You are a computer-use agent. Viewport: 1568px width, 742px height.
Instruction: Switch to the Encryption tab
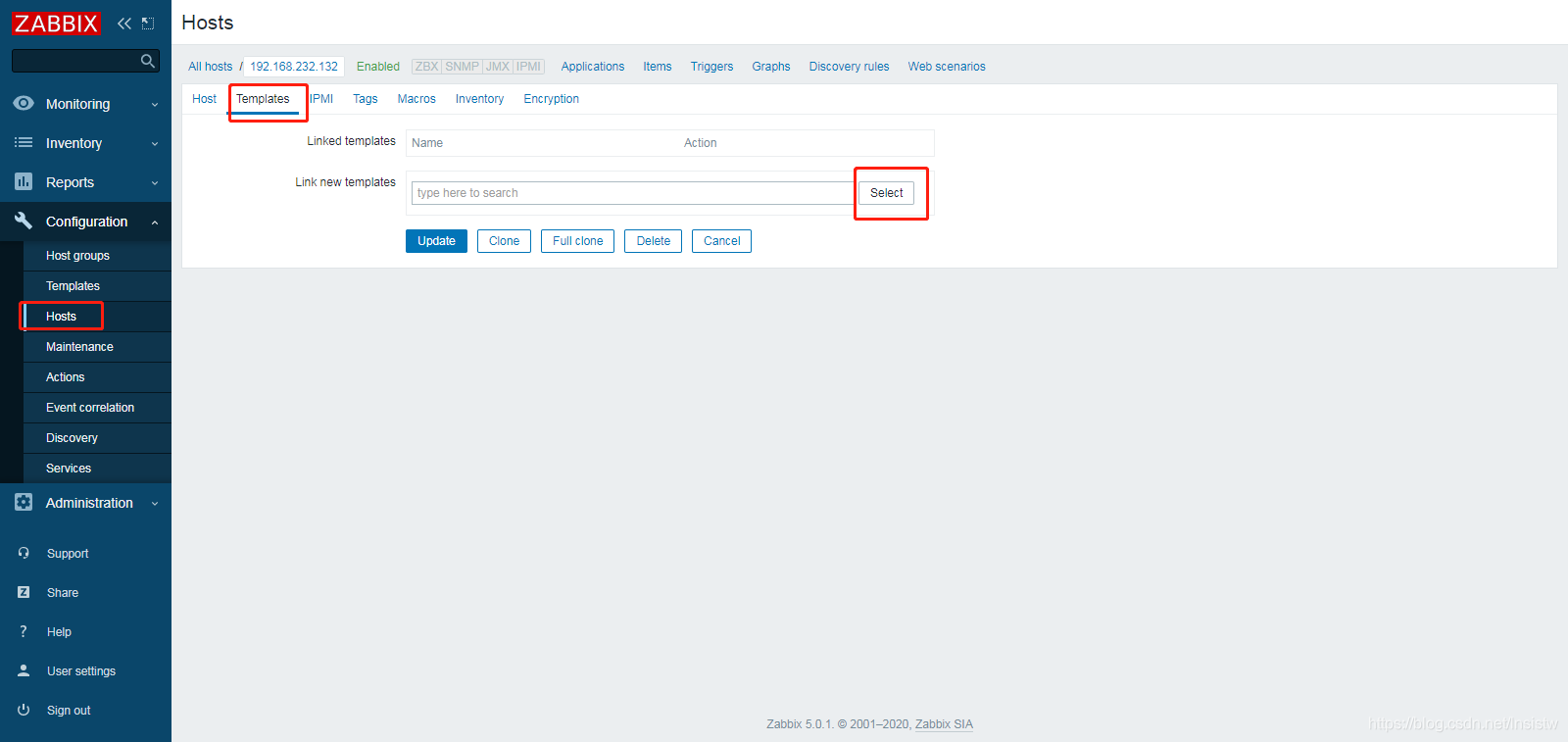(551, 99)
